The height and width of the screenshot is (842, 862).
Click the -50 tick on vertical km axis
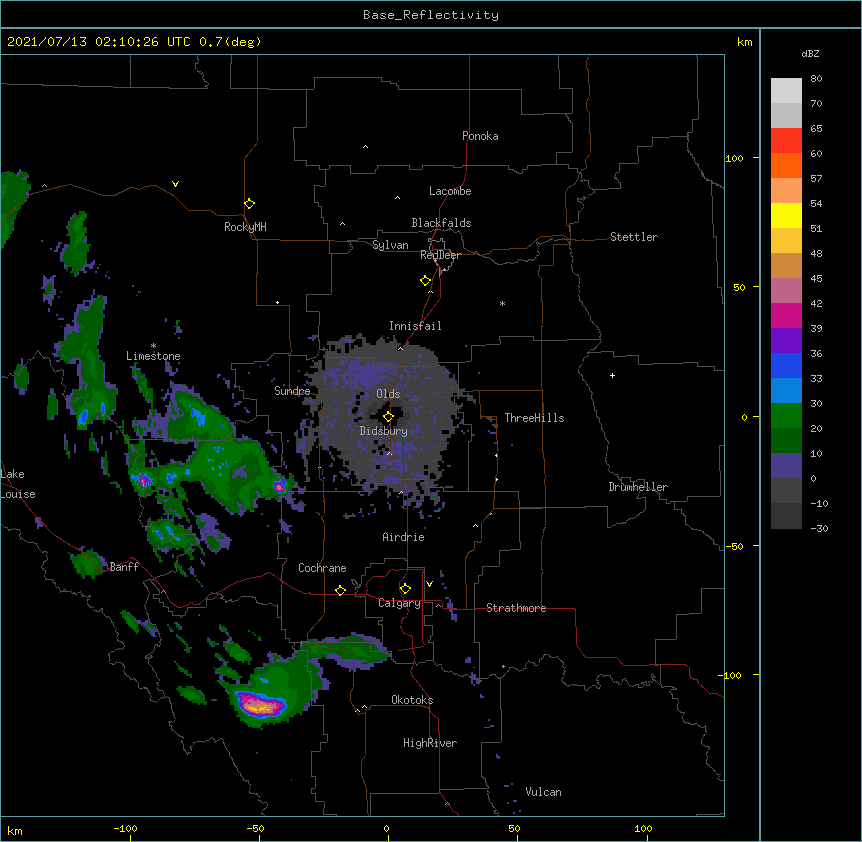(734, 546)
